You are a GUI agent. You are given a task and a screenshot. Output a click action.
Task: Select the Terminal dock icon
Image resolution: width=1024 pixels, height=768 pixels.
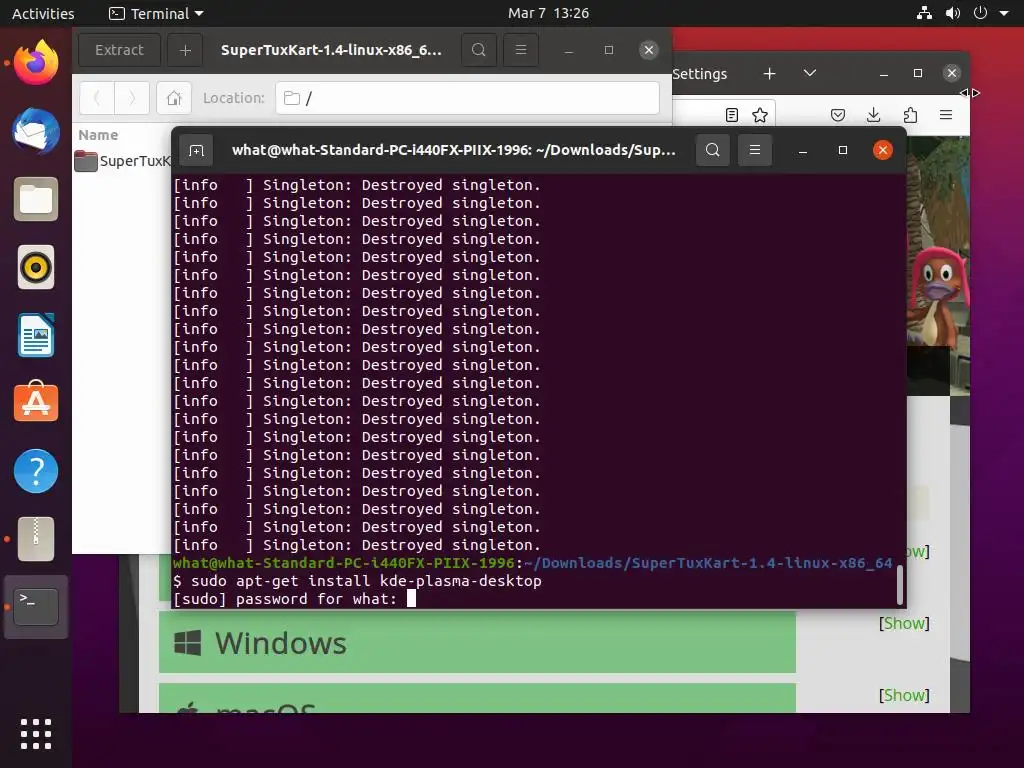tap(36, 607)
